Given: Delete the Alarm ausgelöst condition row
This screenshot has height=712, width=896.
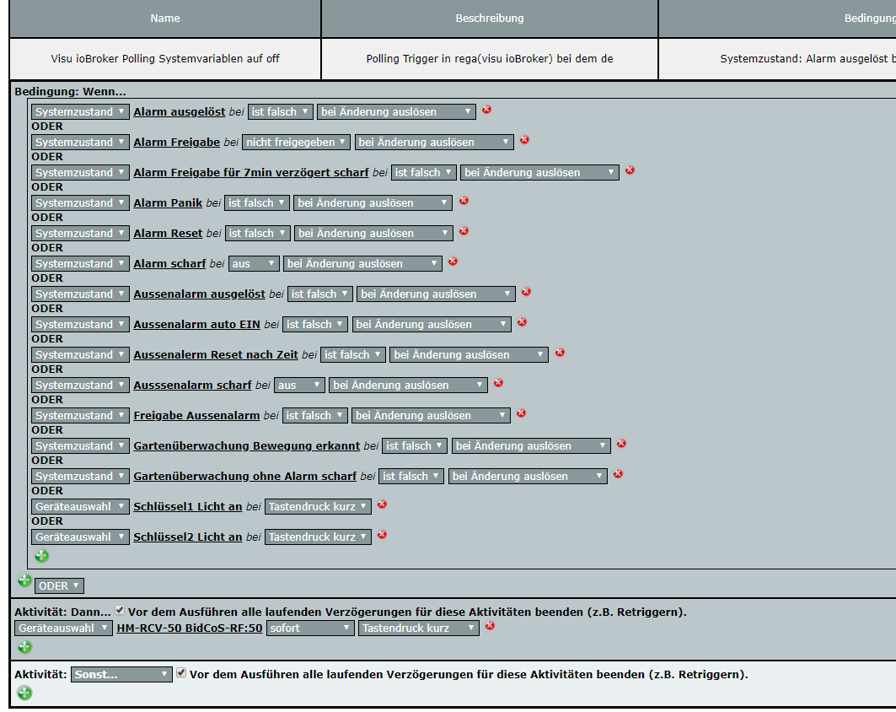Looking at the screenshot, I should click(487, 110).
